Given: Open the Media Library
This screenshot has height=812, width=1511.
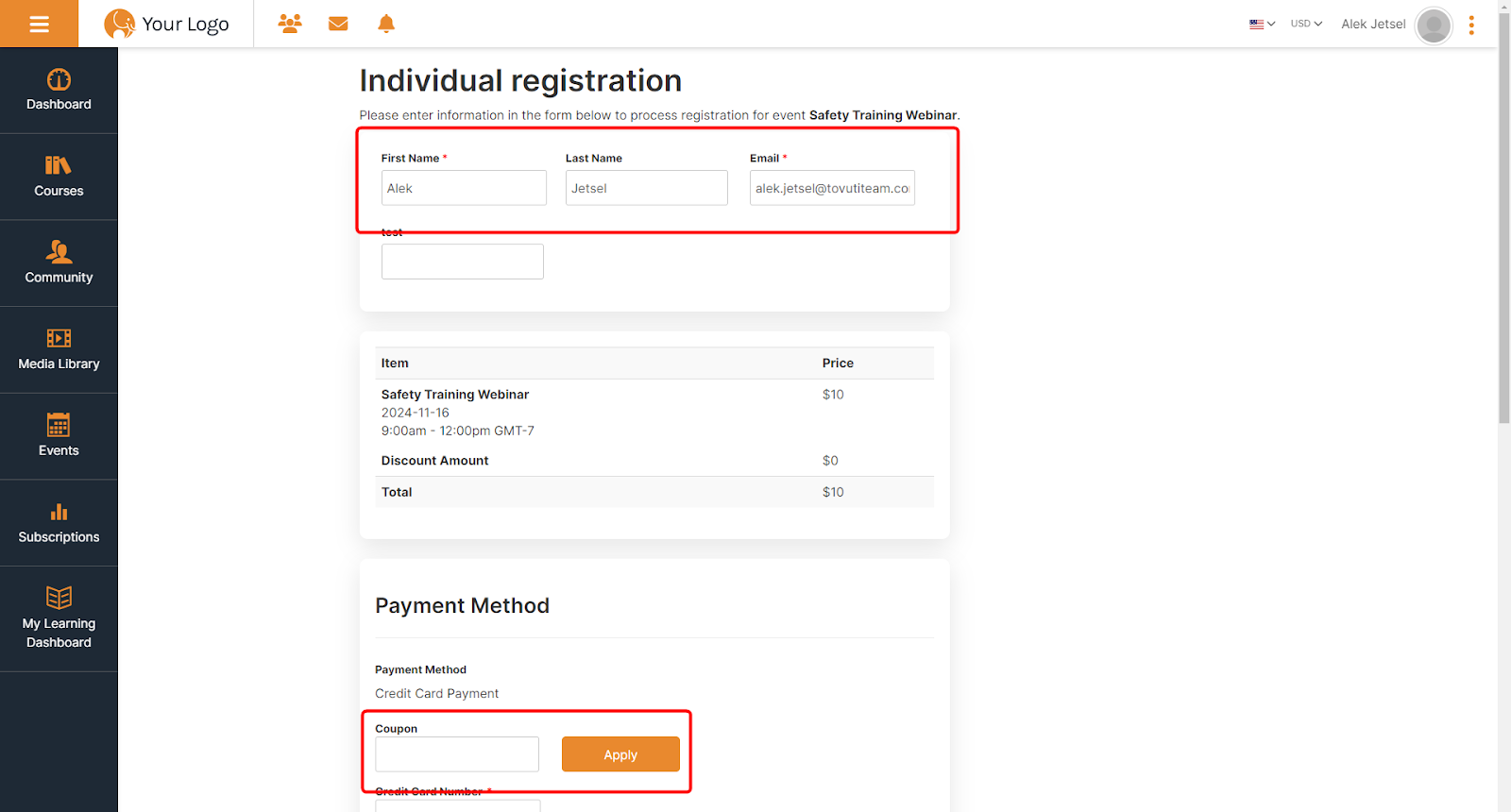Looking at the screenshot, I should [x=59, y=350].
